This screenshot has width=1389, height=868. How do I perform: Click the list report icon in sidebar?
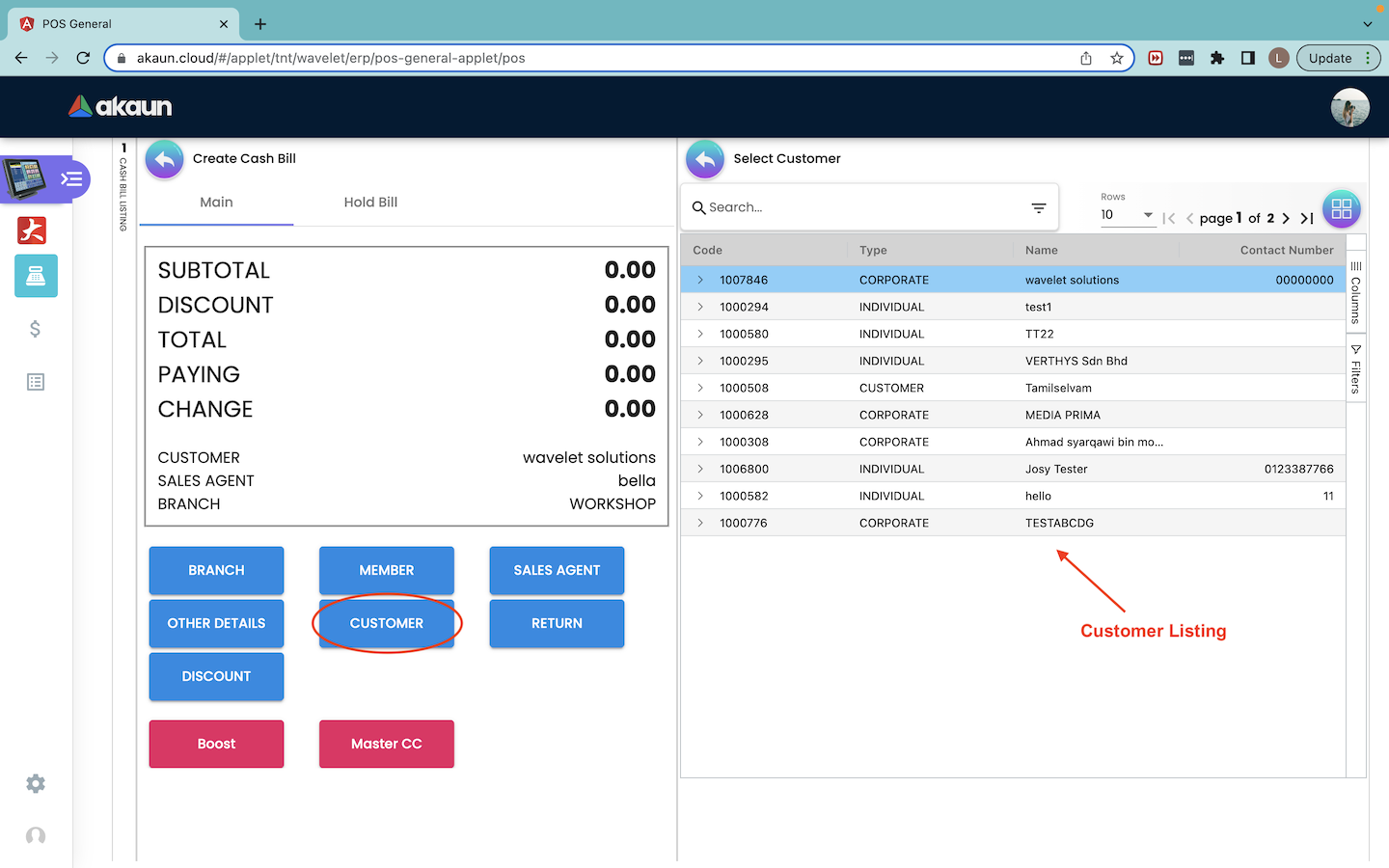[36, 383]
